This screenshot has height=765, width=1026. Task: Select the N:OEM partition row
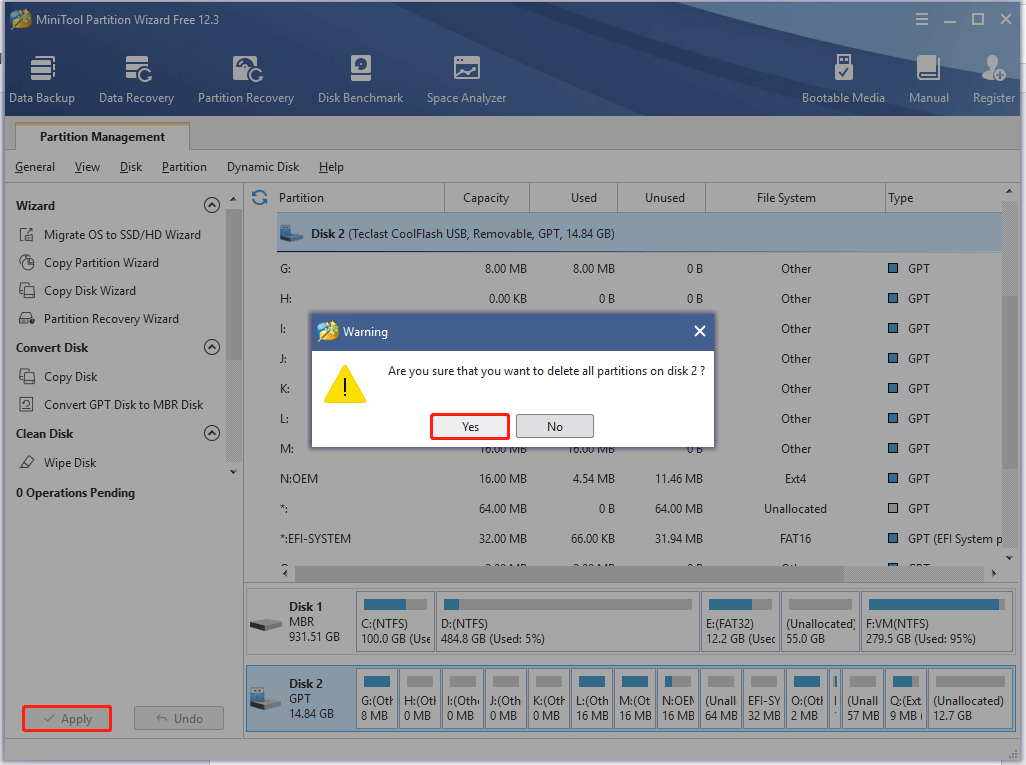tap(639, 478)
